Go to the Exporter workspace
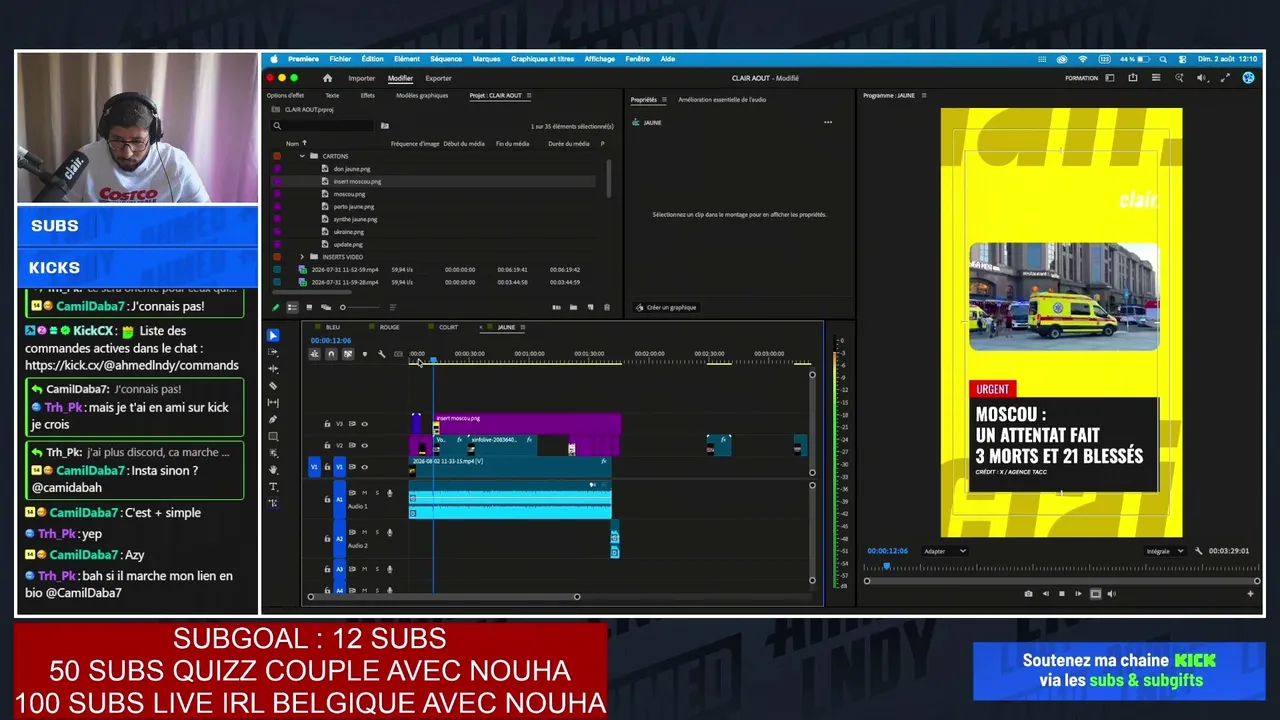The image size is (1280, 720). click(x=438, y=78)
